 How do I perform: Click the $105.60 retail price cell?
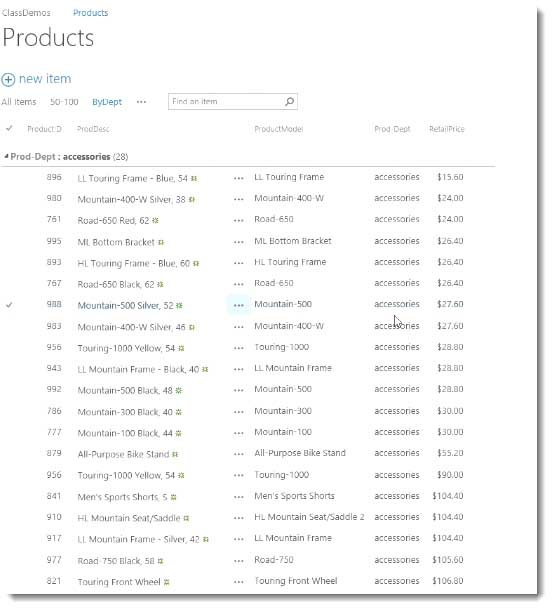448,560
